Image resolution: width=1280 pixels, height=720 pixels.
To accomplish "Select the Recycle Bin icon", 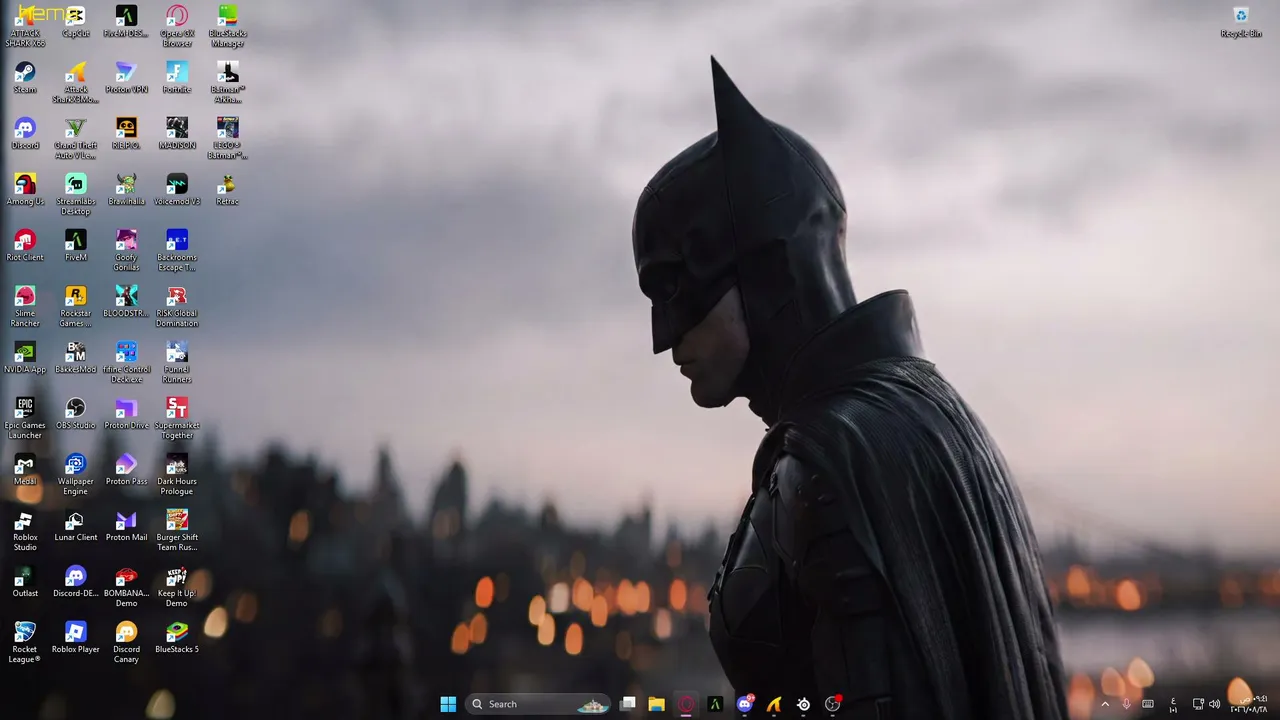I will [x=1241, y=22].
